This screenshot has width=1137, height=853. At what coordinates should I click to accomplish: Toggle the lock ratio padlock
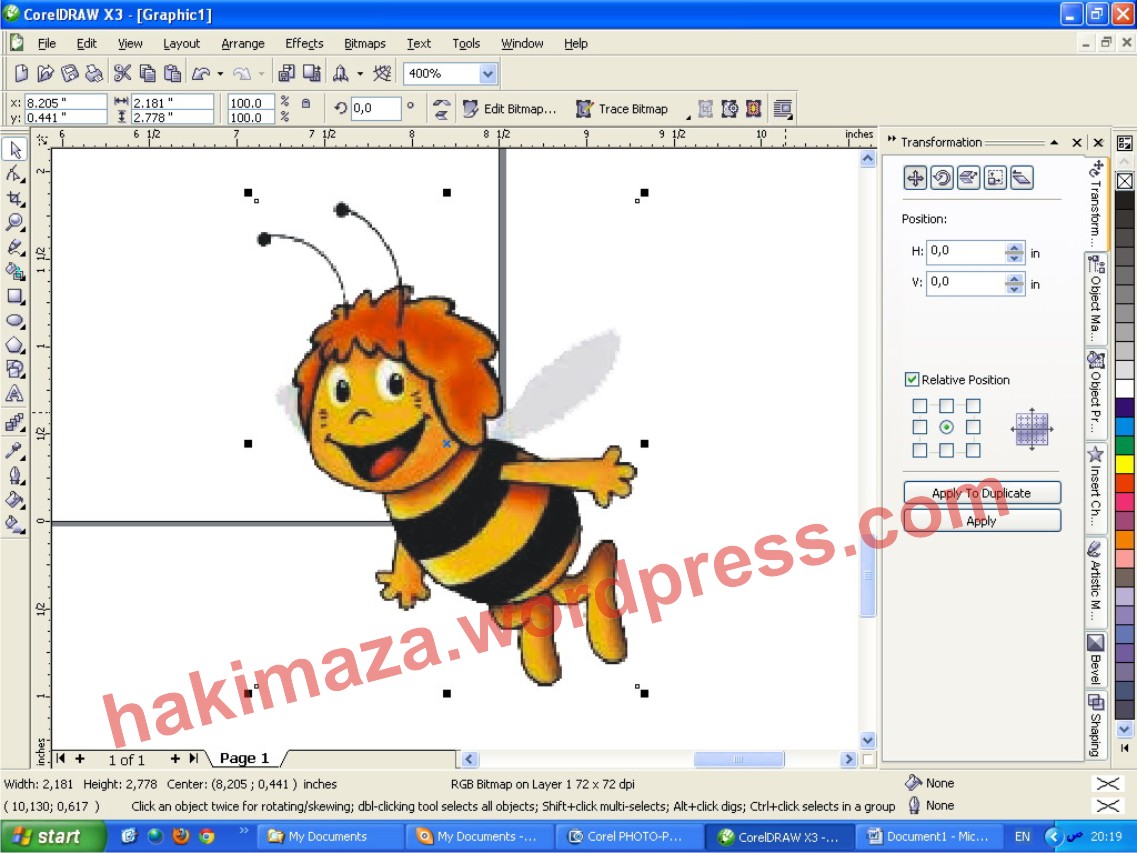pyautogui.click(x=306, y=104)
